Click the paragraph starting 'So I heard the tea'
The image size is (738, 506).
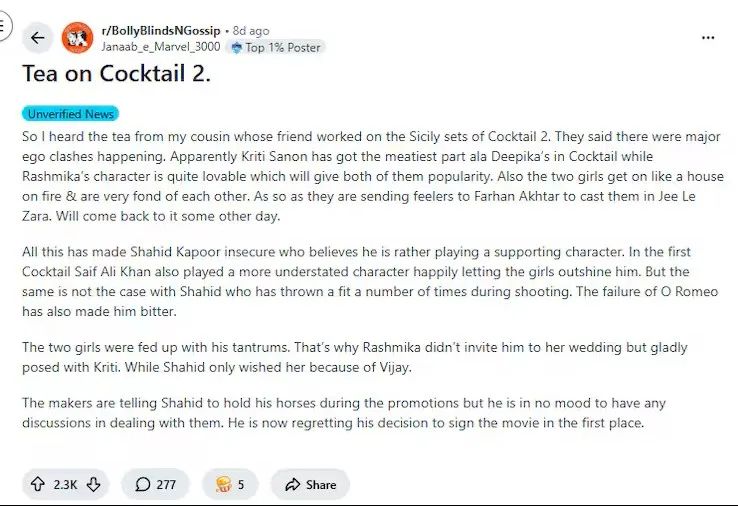[368, 178]
